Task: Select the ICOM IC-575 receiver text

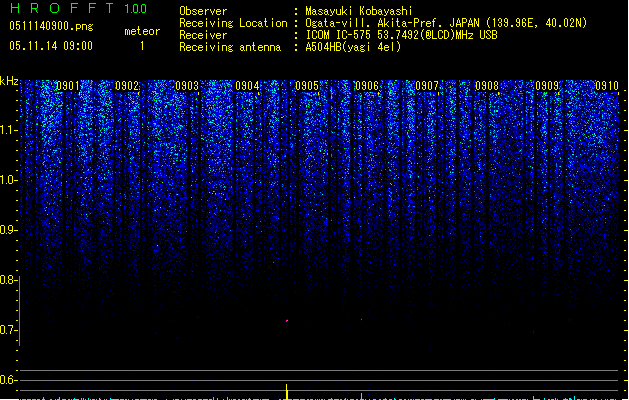Action: pyautogui.click(x=402, y=35)
